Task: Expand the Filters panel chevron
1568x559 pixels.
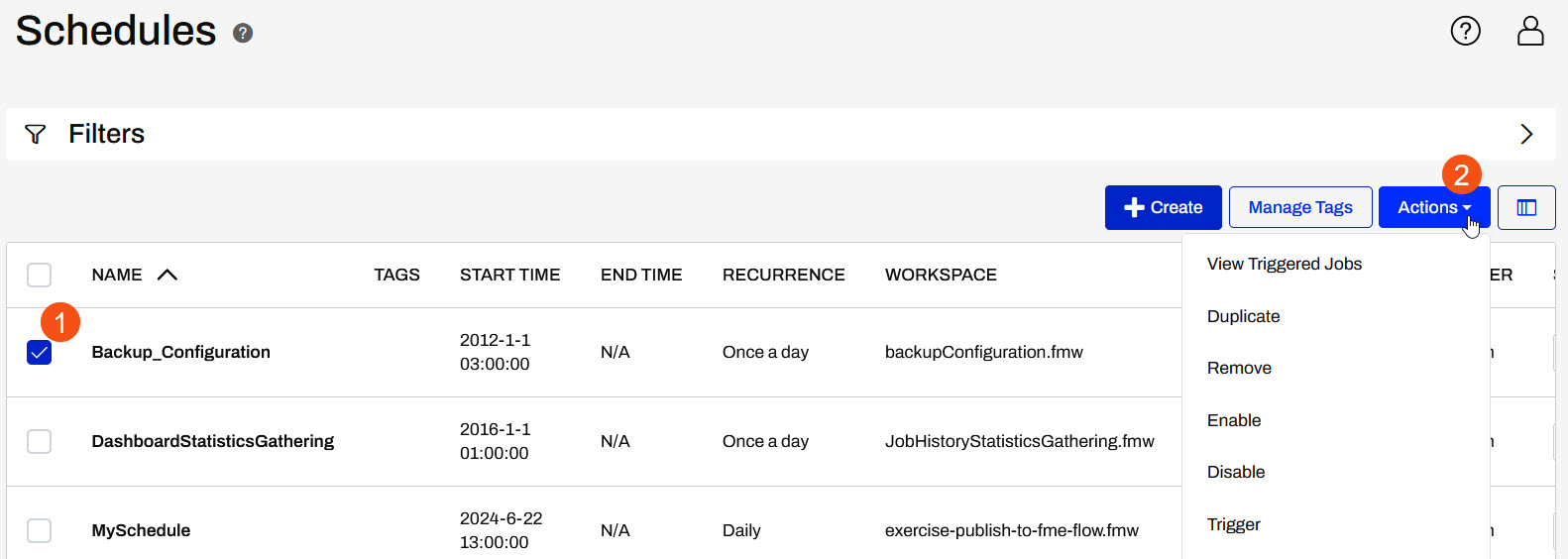Action: pos(1526,134)
